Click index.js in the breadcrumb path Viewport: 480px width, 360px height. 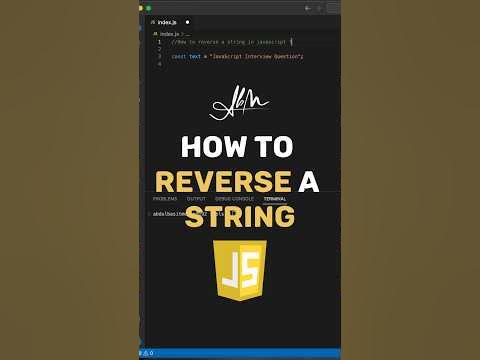169,34
